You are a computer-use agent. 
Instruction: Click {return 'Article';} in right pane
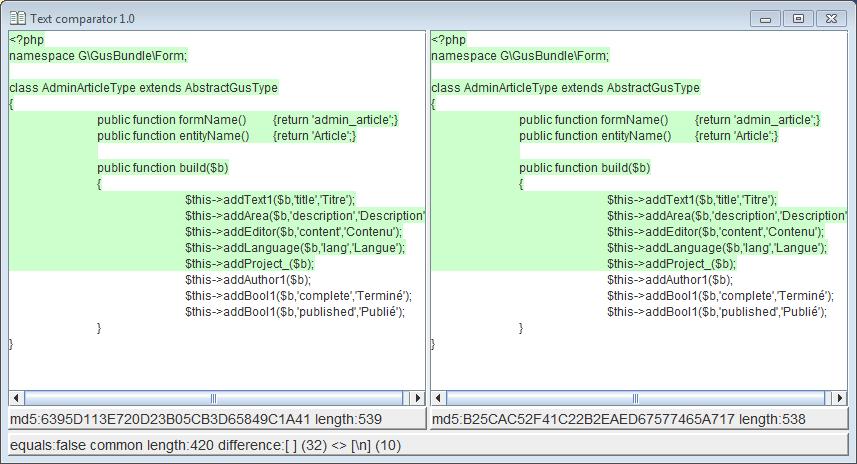(x=736, y=136)
